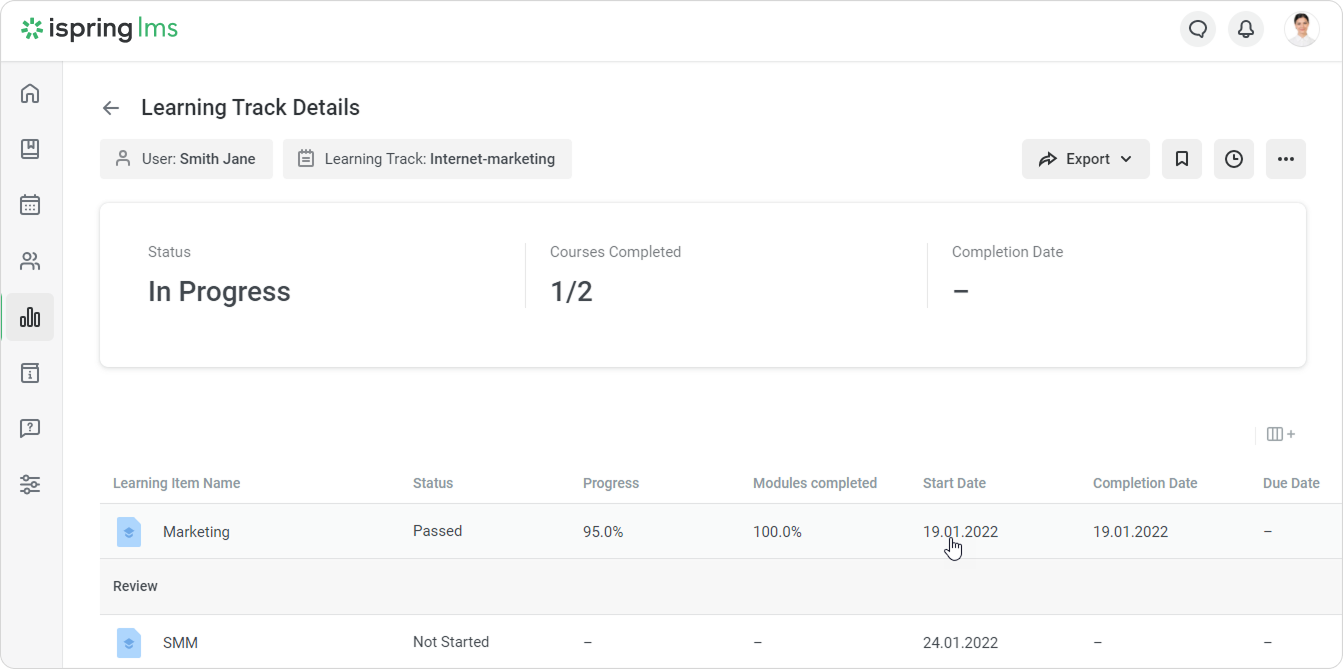
Task: Open the settings sliders icon in sidebar
Action: pos(30,485)
